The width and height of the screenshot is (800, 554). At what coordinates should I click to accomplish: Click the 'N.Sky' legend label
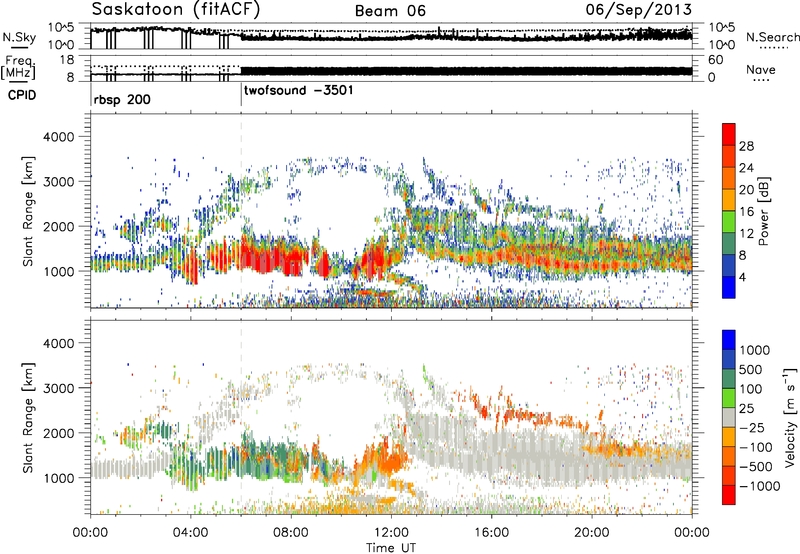pos(19,37)
